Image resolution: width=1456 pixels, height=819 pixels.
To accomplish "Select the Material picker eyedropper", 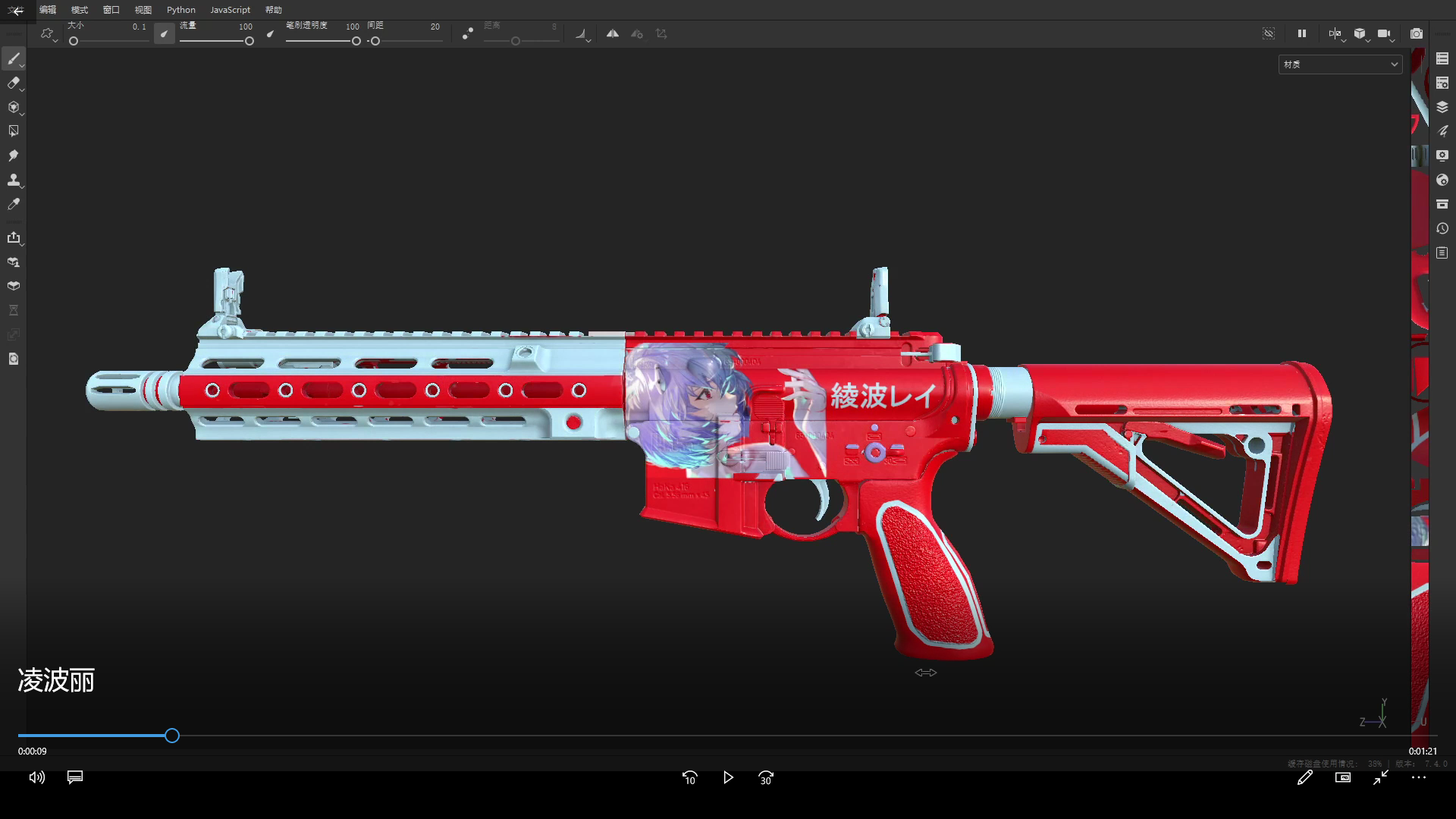I will 14,204.
